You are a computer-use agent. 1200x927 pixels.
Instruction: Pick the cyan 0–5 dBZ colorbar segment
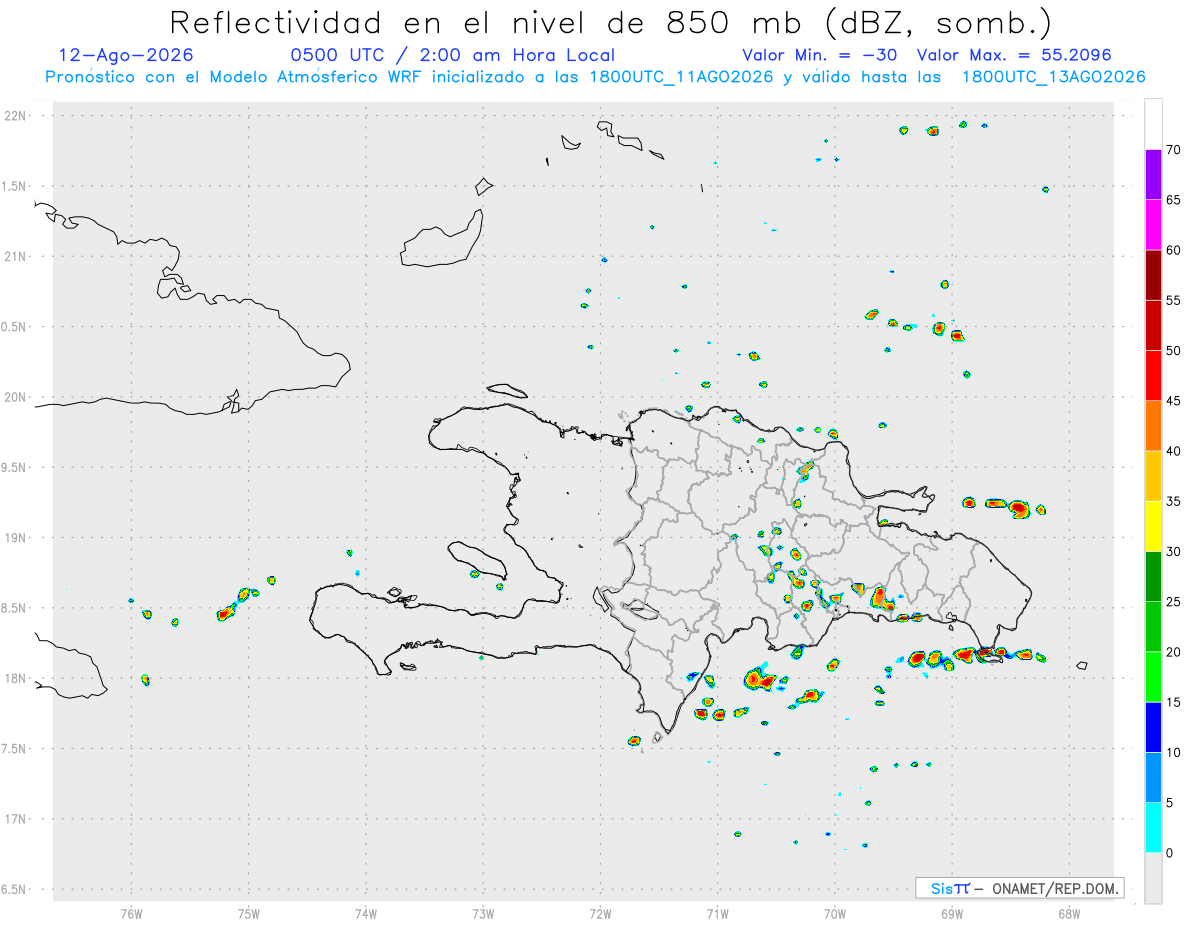[1153, 828]
